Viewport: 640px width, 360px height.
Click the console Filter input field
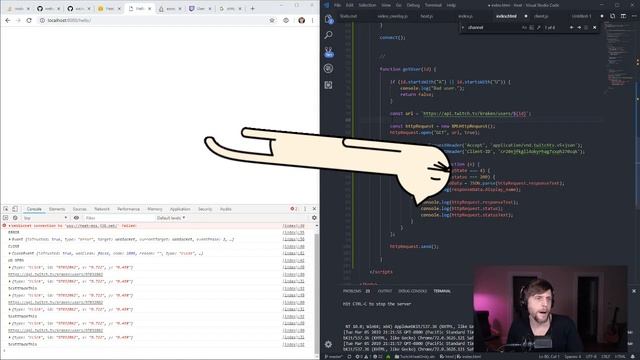pos(118,218)
